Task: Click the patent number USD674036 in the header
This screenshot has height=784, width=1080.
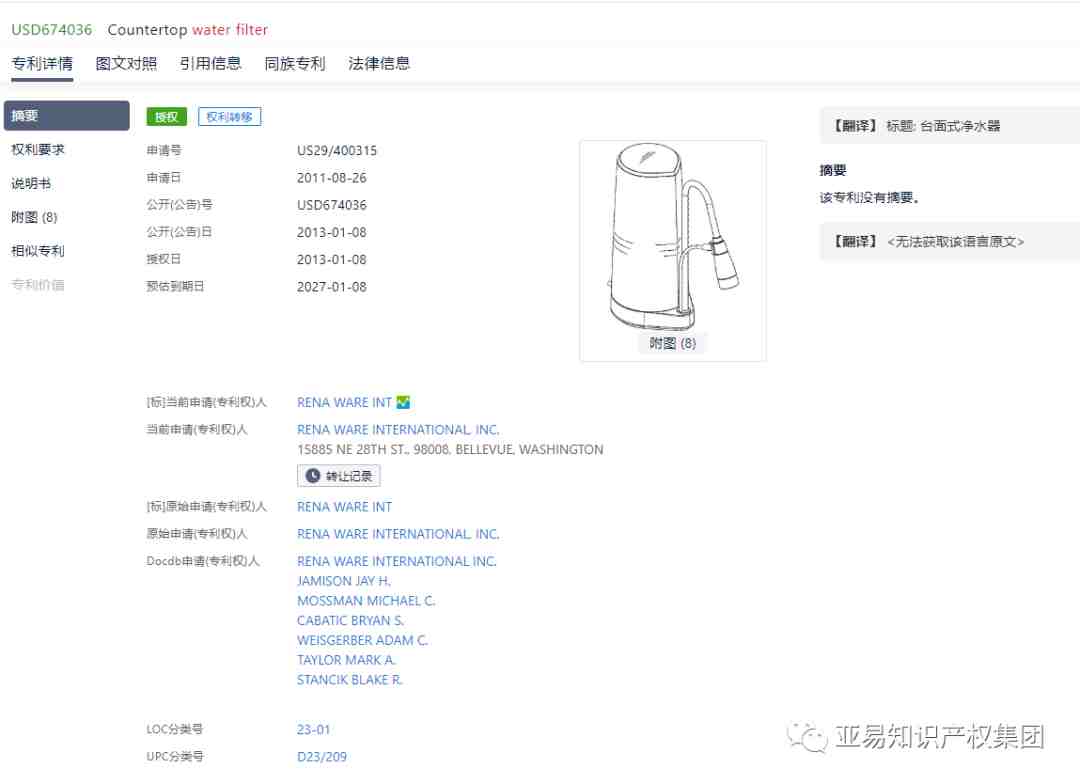Action: (x=52, y=30)
